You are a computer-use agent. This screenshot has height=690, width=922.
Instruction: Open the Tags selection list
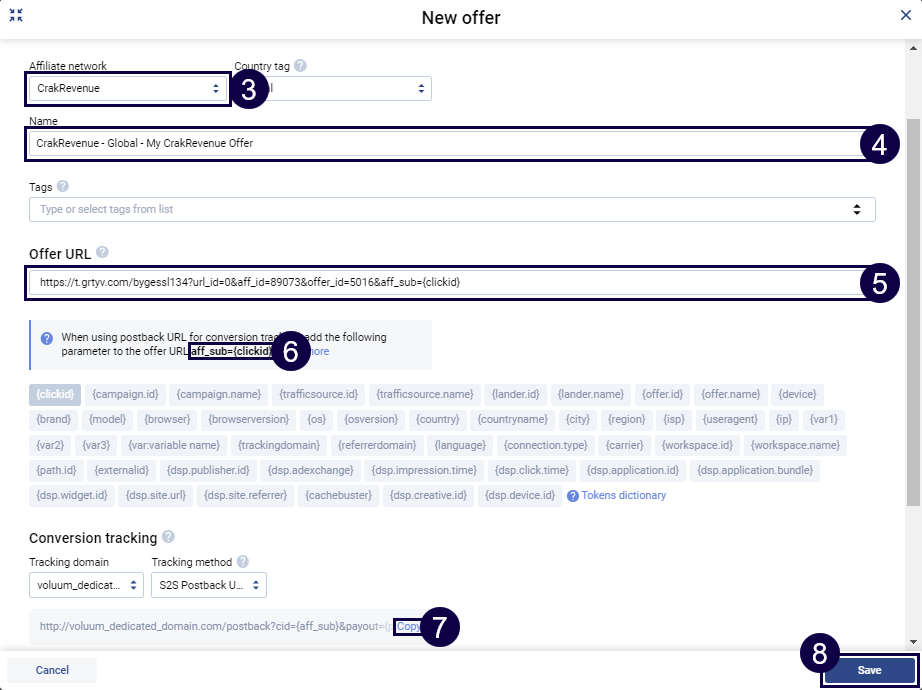[x=452, y=209]
